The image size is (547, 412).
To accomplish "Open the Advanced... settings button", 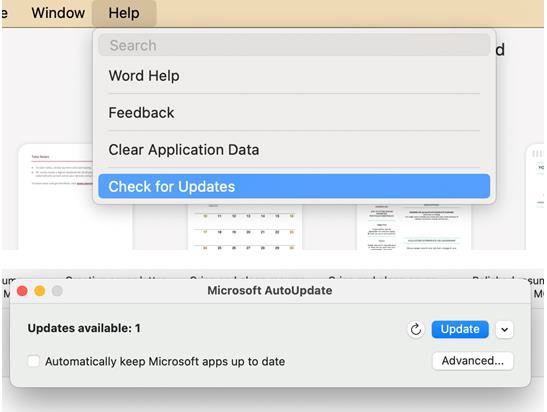I will click(473, 361).
